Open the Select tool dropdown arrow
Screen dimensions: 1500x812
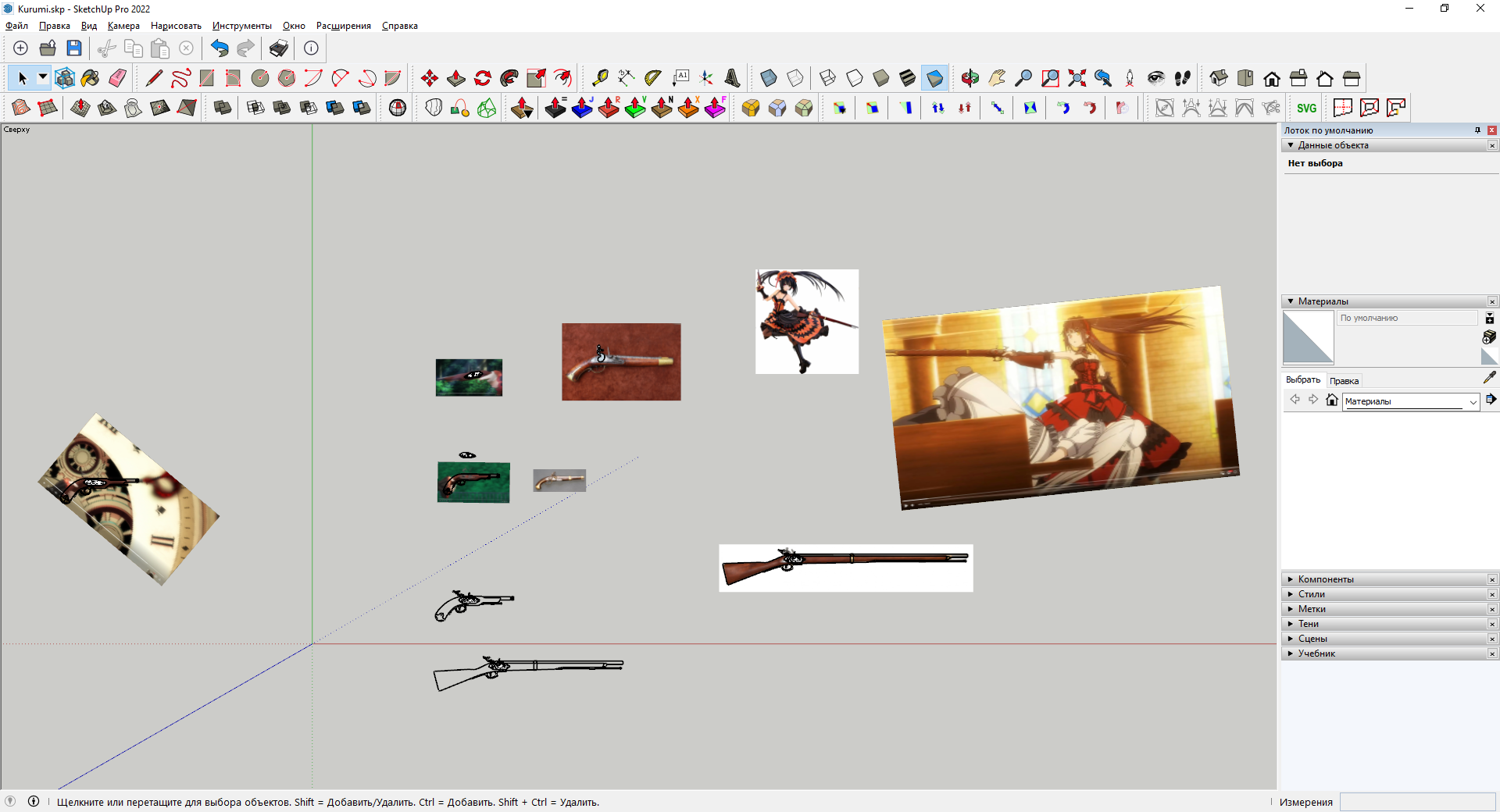43,77
